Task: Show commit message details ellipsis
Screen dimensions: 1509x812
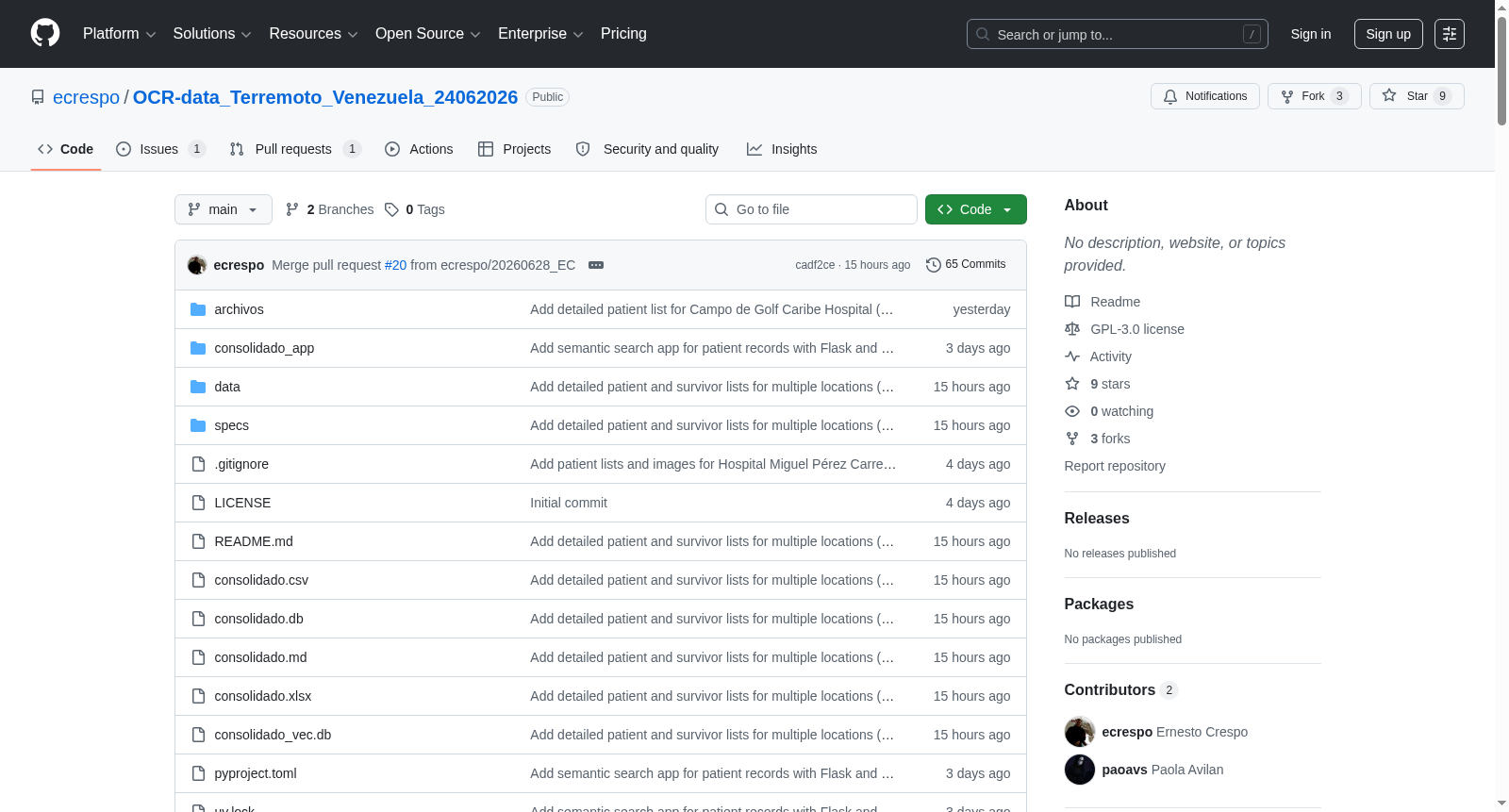Action: (596, 265)
